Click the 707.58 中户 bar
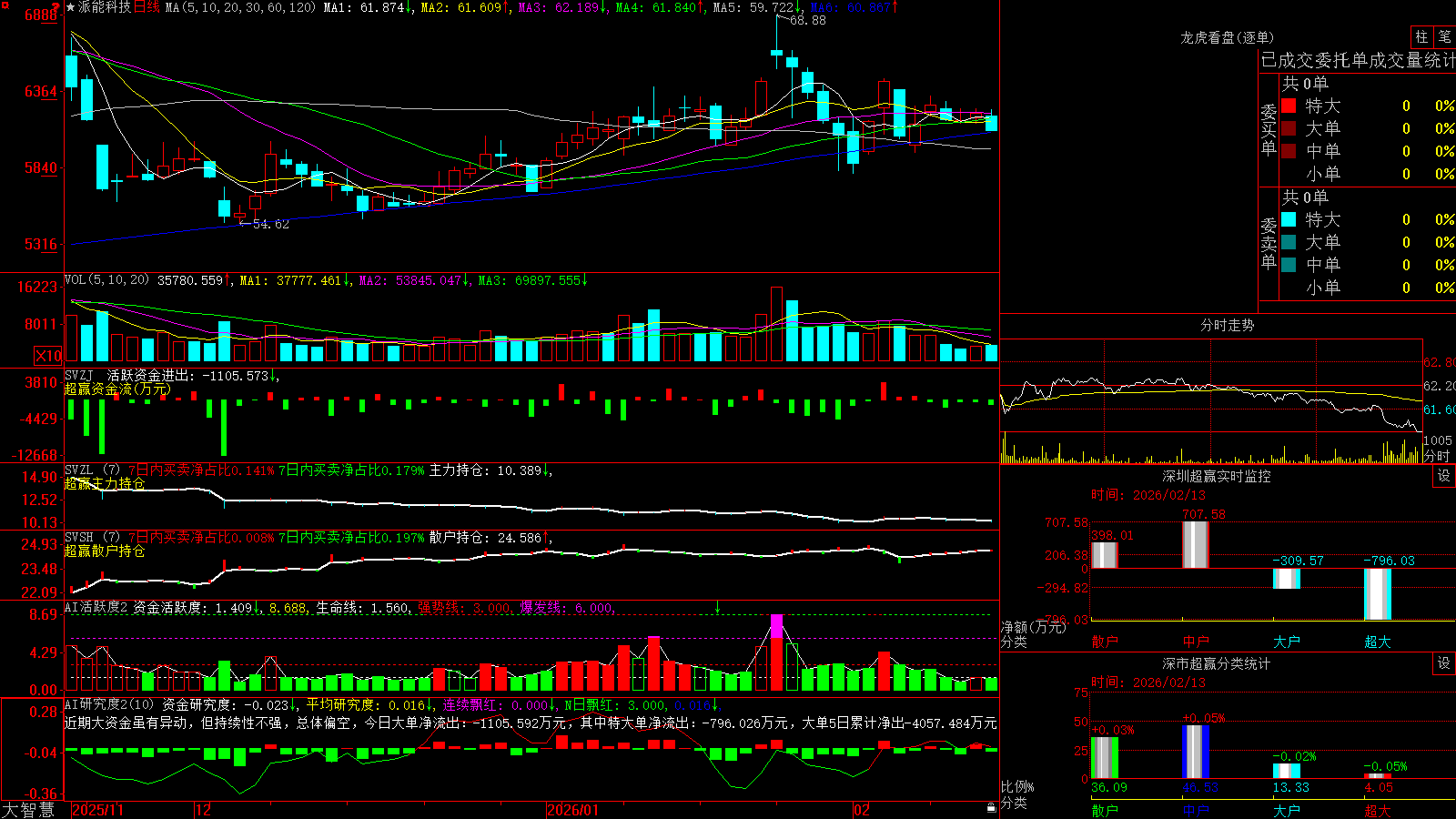 [1195, 545]
